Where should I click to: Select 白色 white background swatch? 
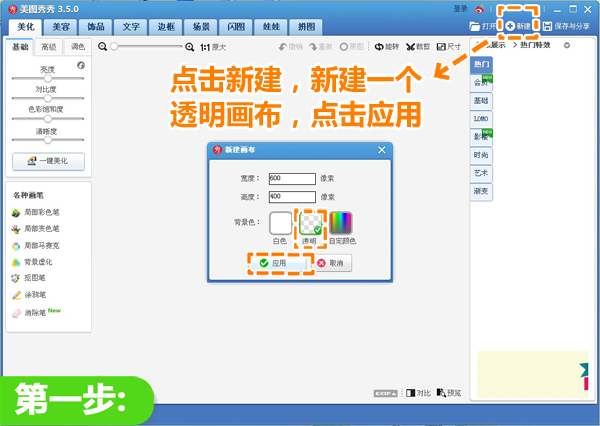(280, 223)
